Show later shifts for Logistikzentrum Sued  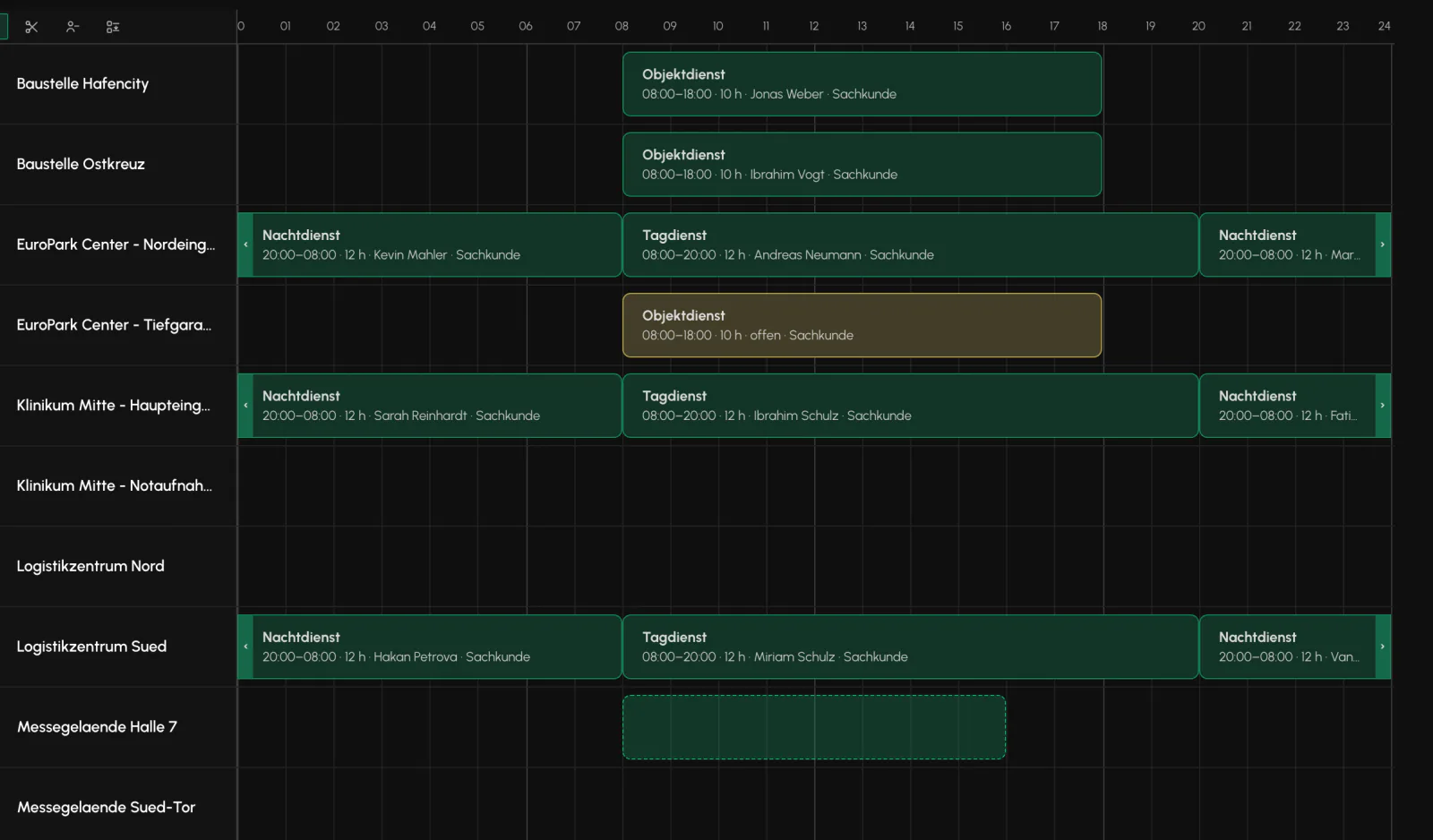pyautogui.click(x=1383, y=647)
